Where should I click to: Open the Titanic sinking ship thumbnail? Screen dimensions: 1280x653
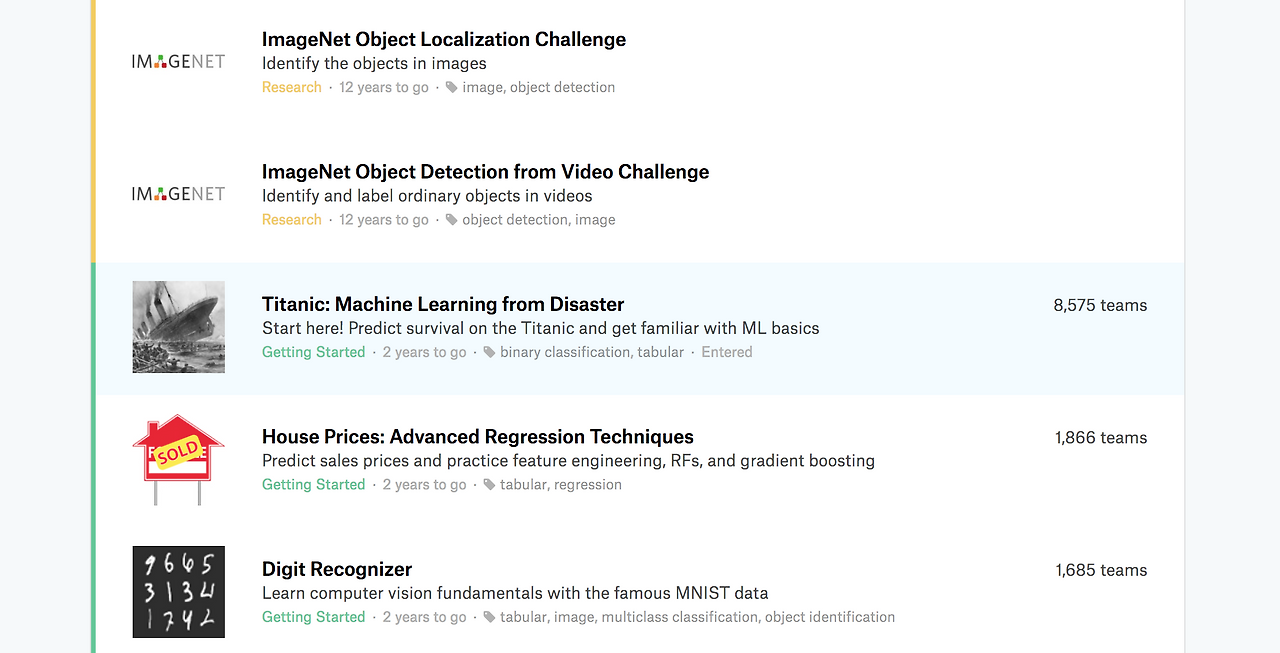pyautogui.click(x=178, y=327)
